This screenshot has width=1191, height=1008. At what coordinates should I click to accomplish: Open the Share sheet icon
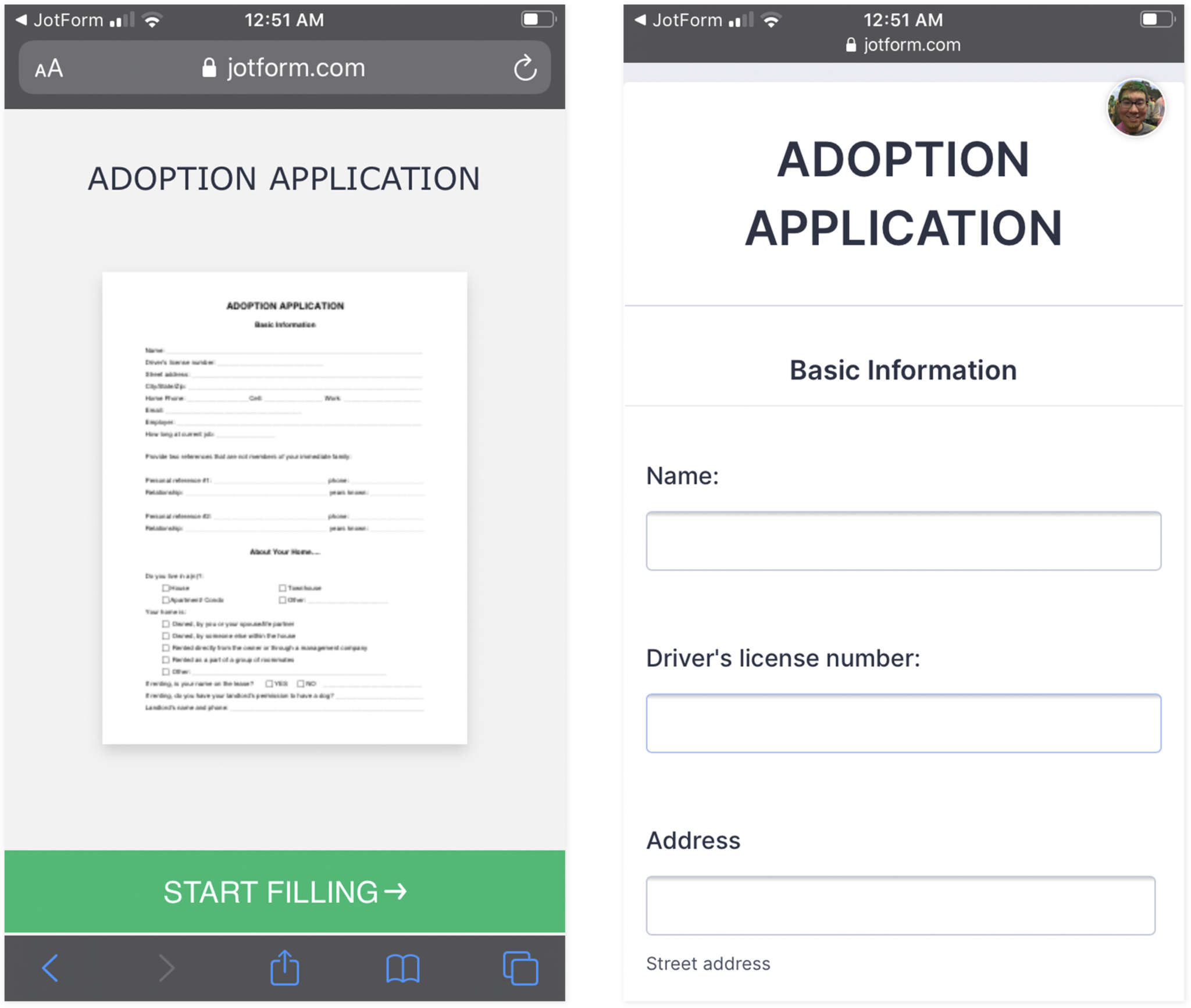284,967
